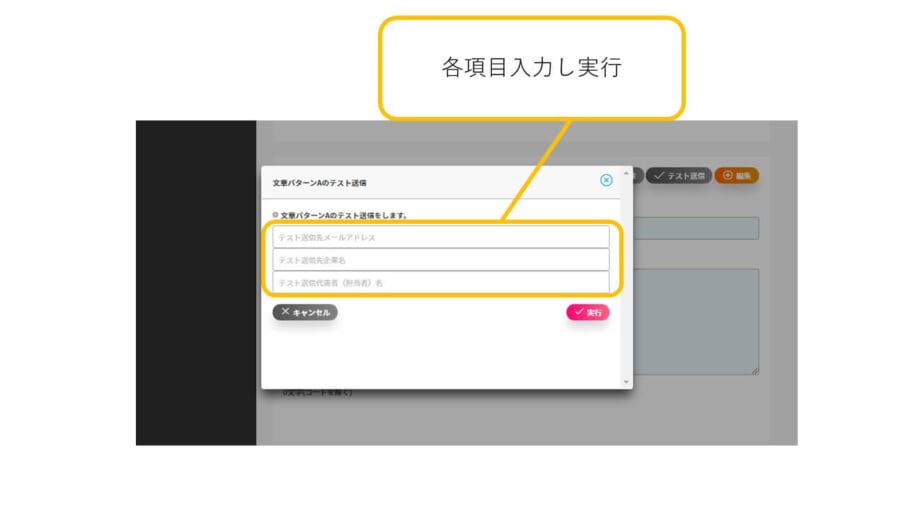Click the plus icon in the 編集 button

tap(727, 175)
